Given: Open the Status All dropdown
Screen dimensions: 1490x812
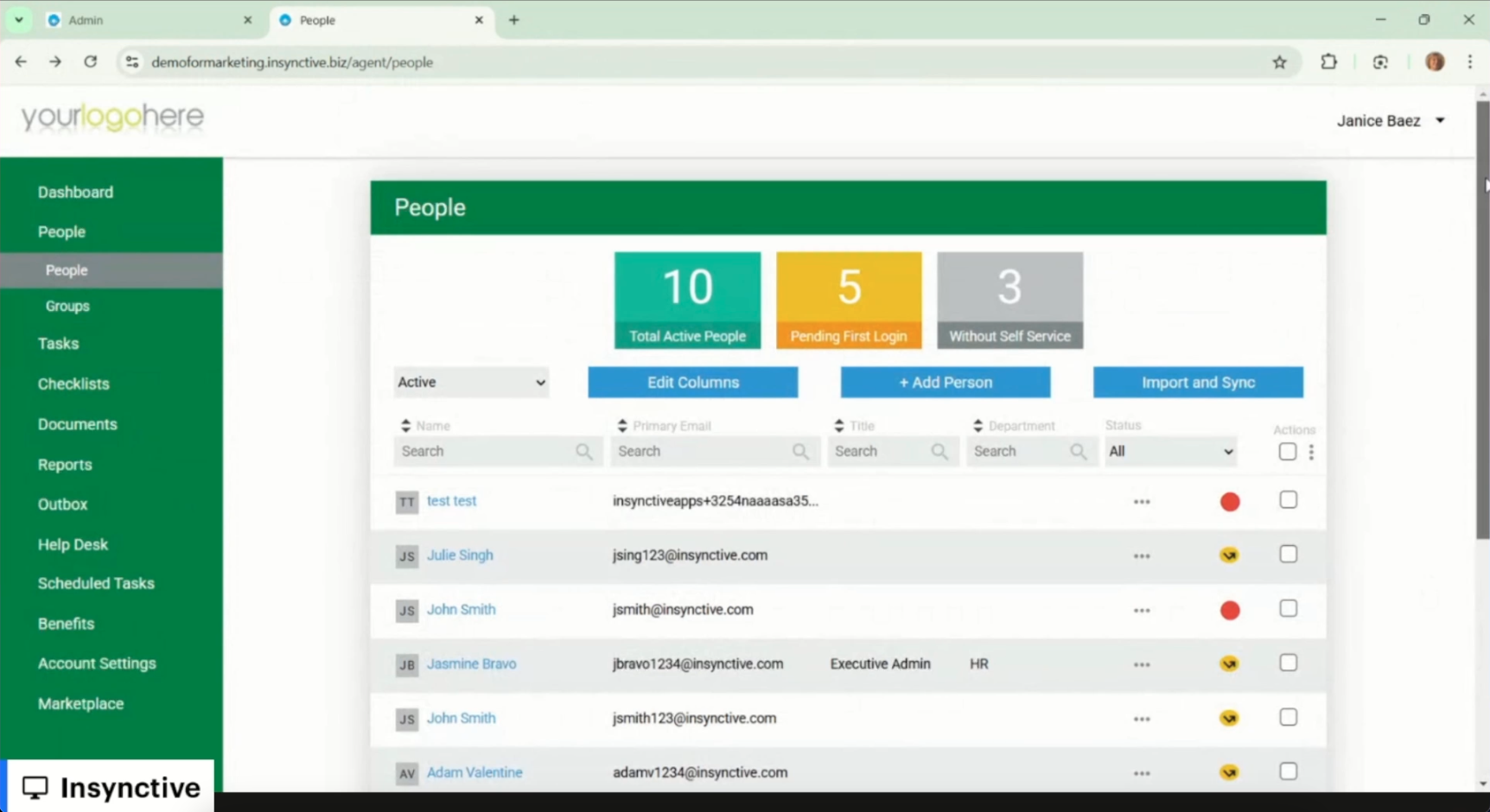Looking at the screenshot, I should point(1171,452).
